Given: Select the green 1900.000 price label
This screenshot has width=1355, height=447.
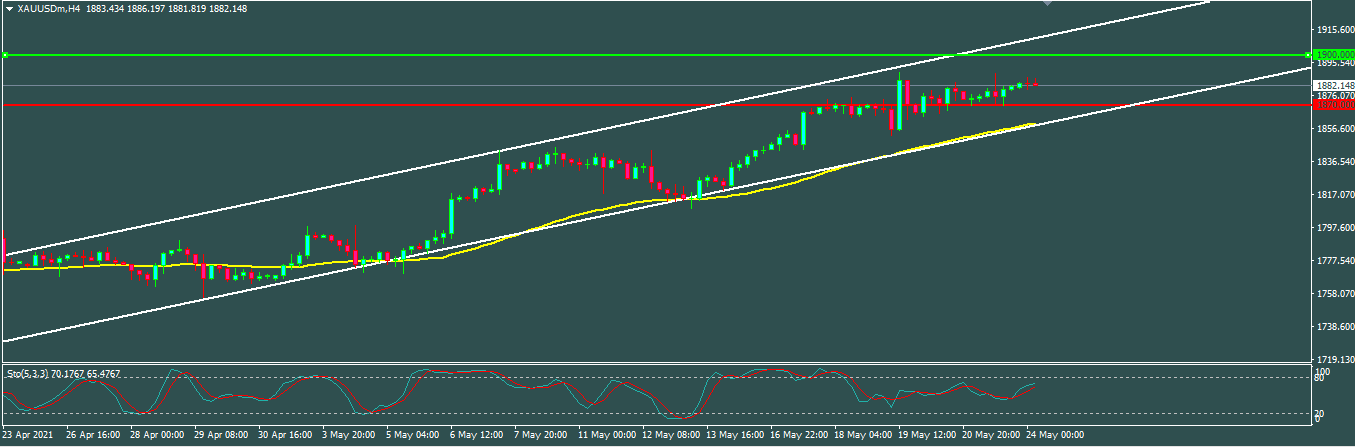Looking at the screenshot, I should [1331, 54].
